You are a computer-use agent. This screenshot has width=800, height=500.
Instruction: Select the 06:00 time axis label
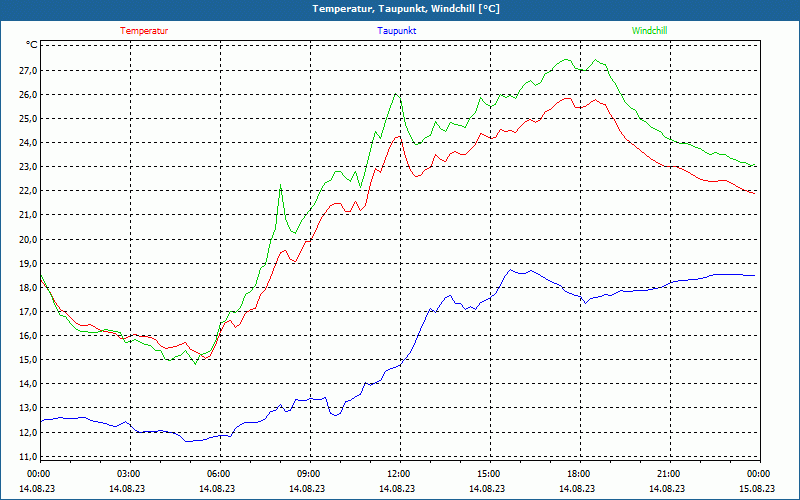(x=220, y=474)
